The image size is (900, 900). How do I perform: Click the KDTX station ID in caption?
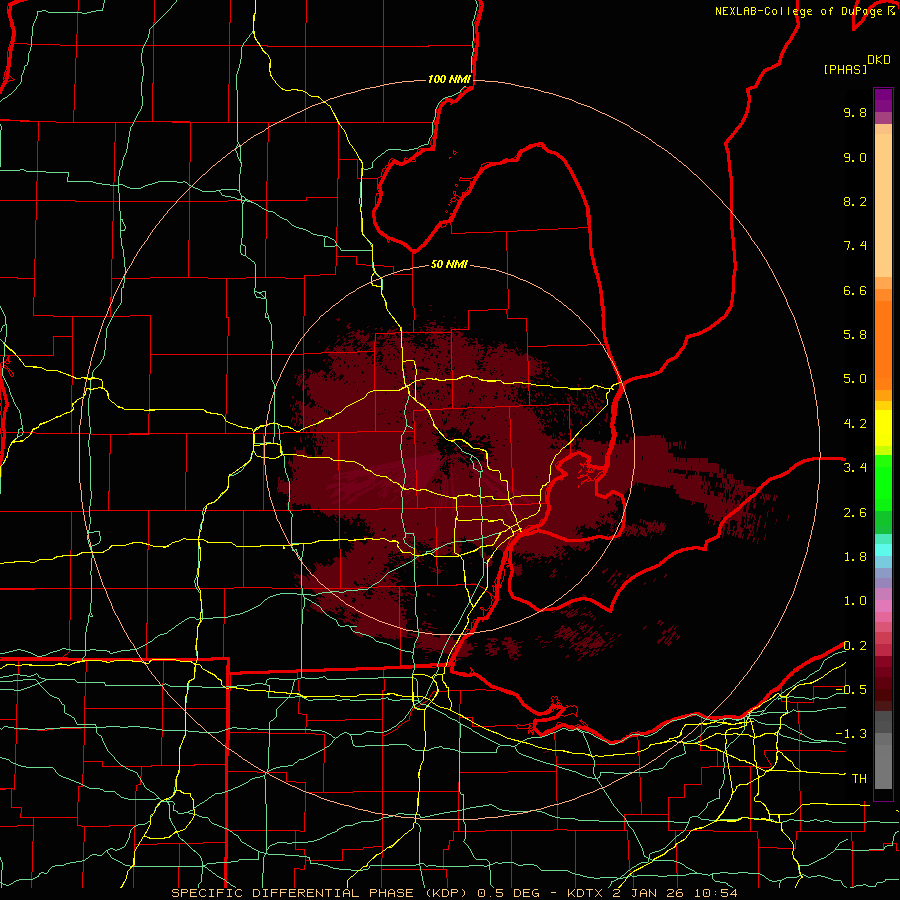pyautogui.click(x=585, y=893)
